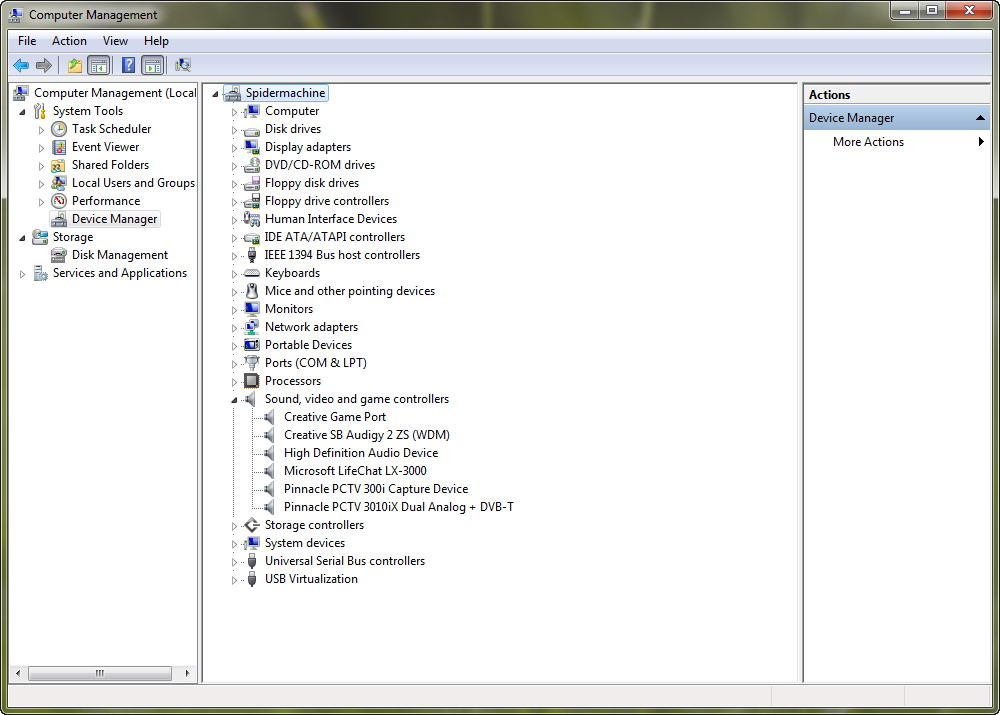Open the View menu

pos(115,41)
